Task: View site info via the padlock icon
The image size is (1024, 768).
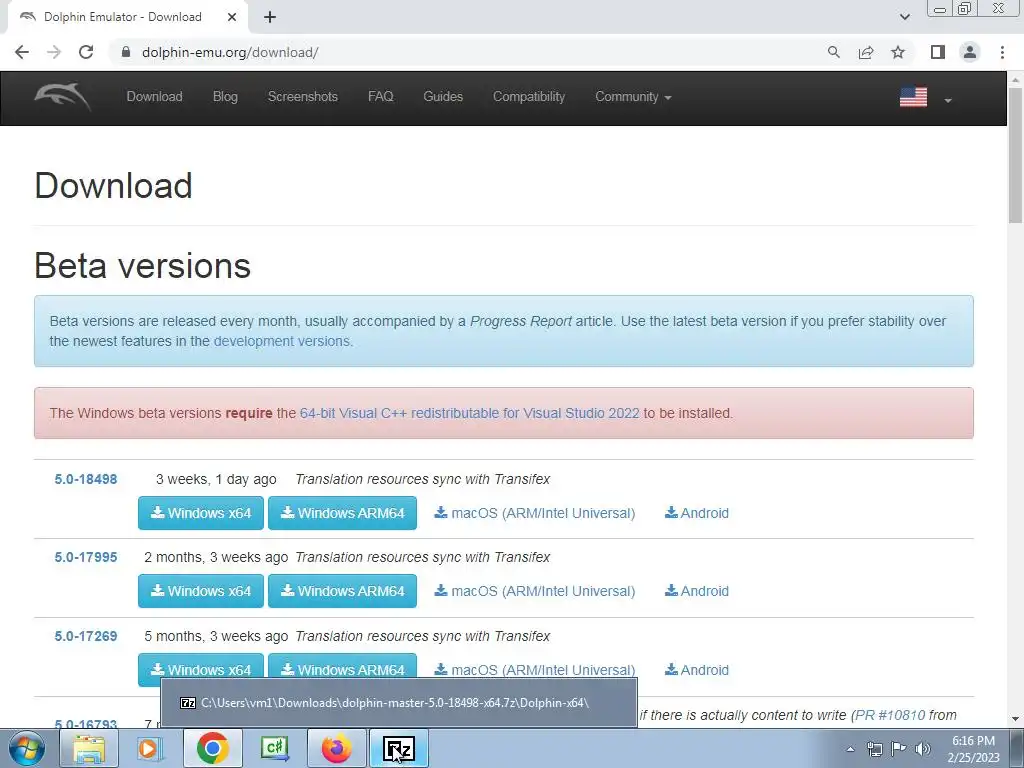Action: (126, 52)
